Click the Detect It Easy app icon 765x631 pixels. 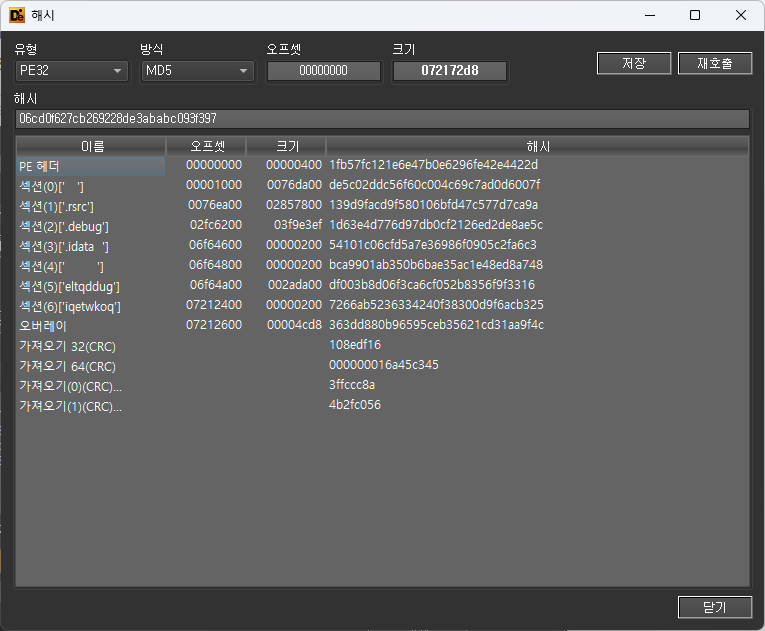[x=17, y=15]
